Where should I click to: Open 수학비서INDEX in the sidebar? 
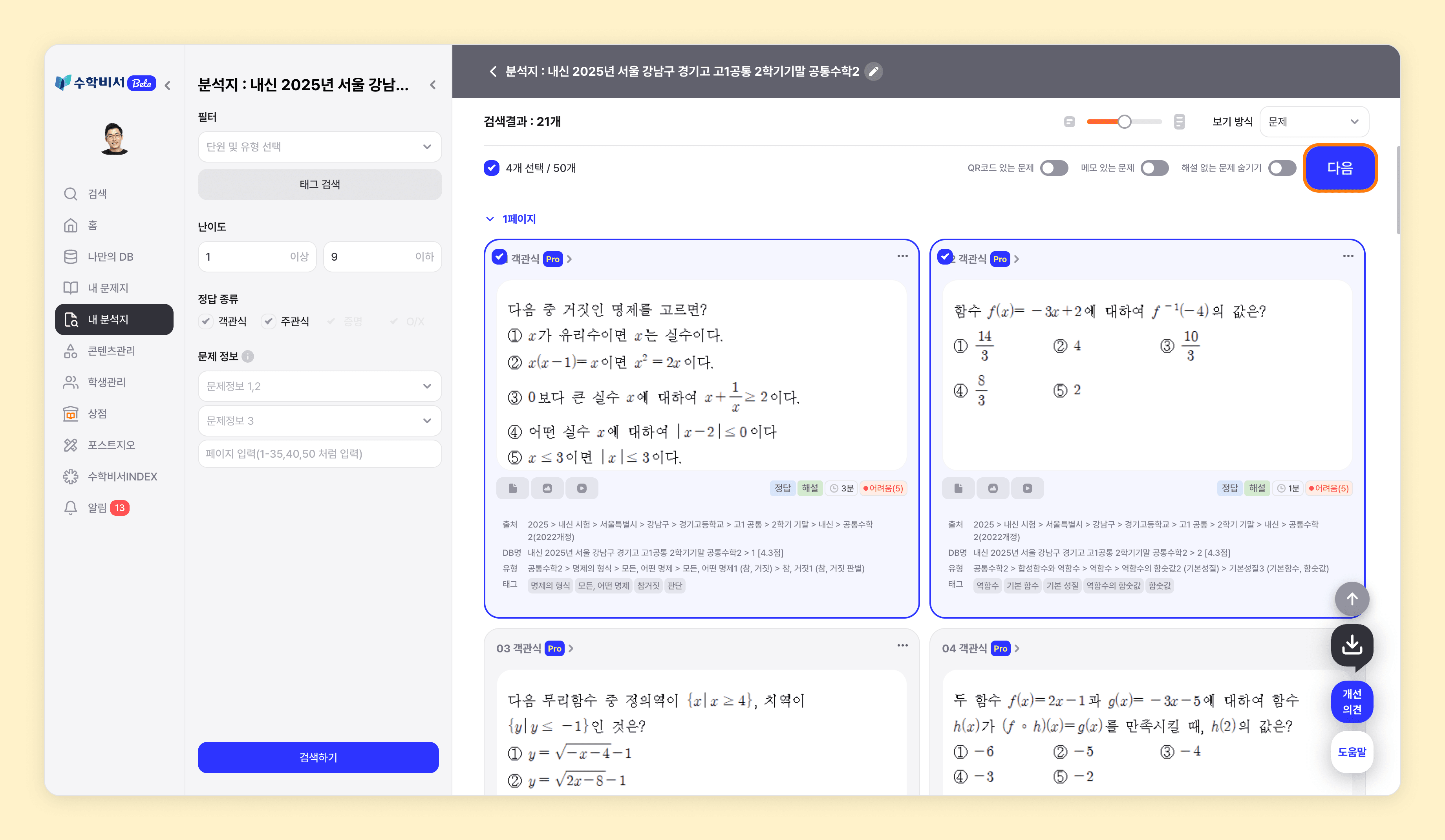[x=114, y=477]
